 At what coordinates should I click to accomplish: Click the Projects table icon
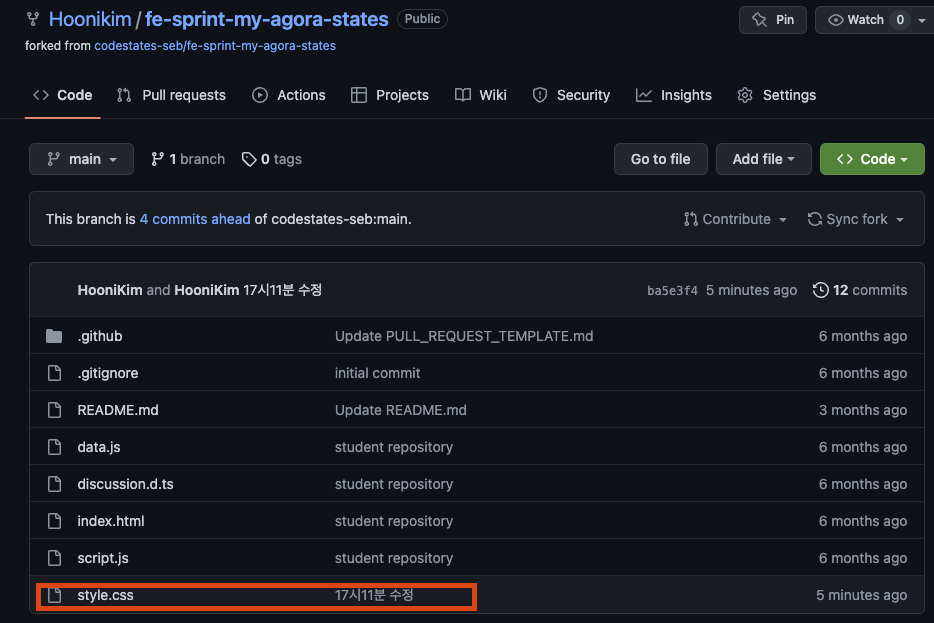(x=359, y=95)
